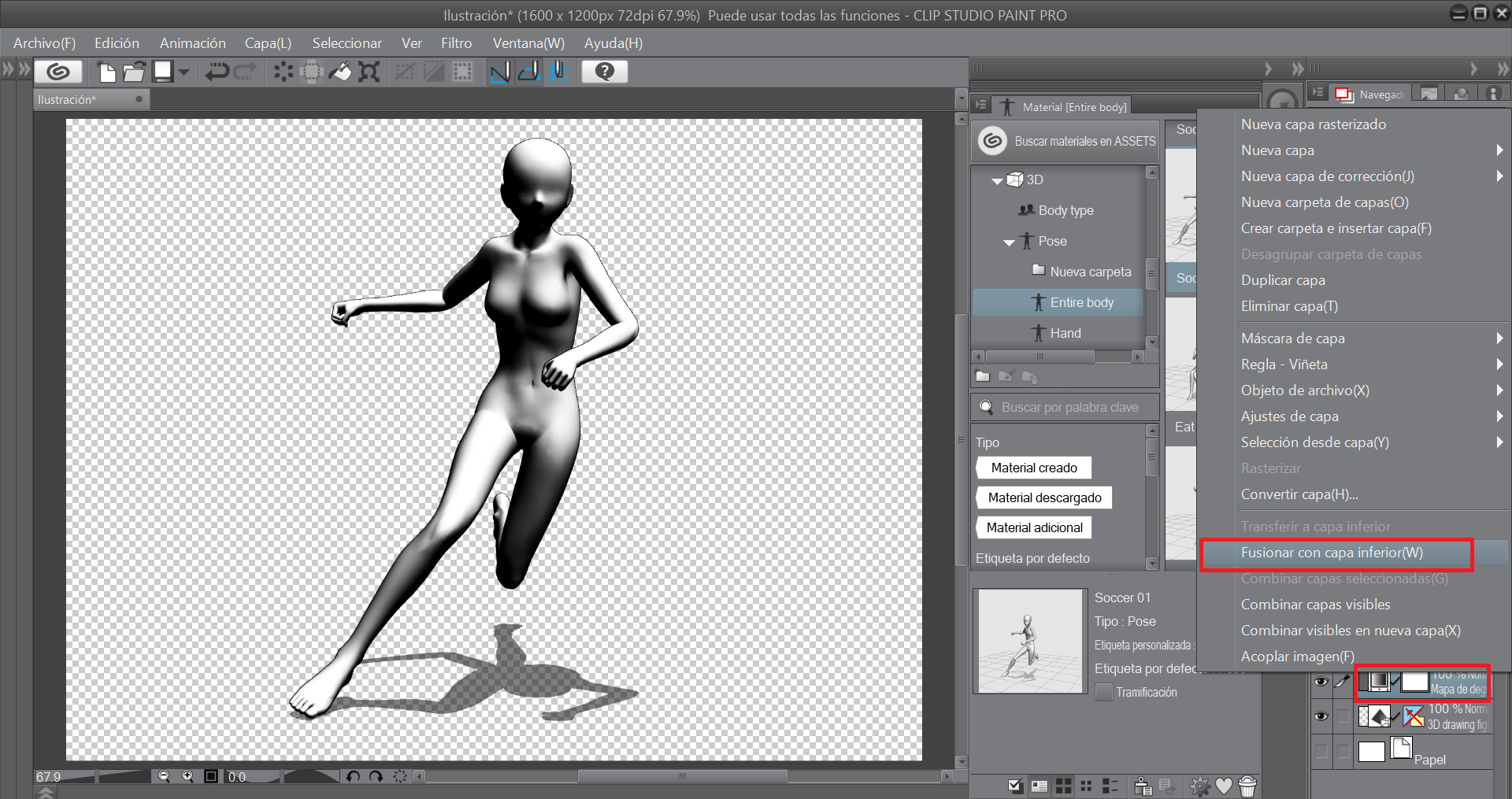1512x799 pixels.
Task: Toggle Snap to Special Ruler icon
Action: 529,72
